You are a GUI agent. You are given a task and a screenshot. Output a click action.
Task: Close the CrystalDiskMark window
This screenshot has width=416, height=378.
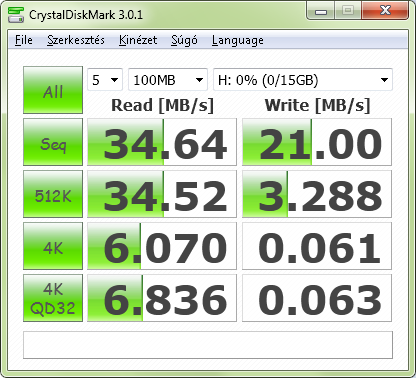[385, 11]
